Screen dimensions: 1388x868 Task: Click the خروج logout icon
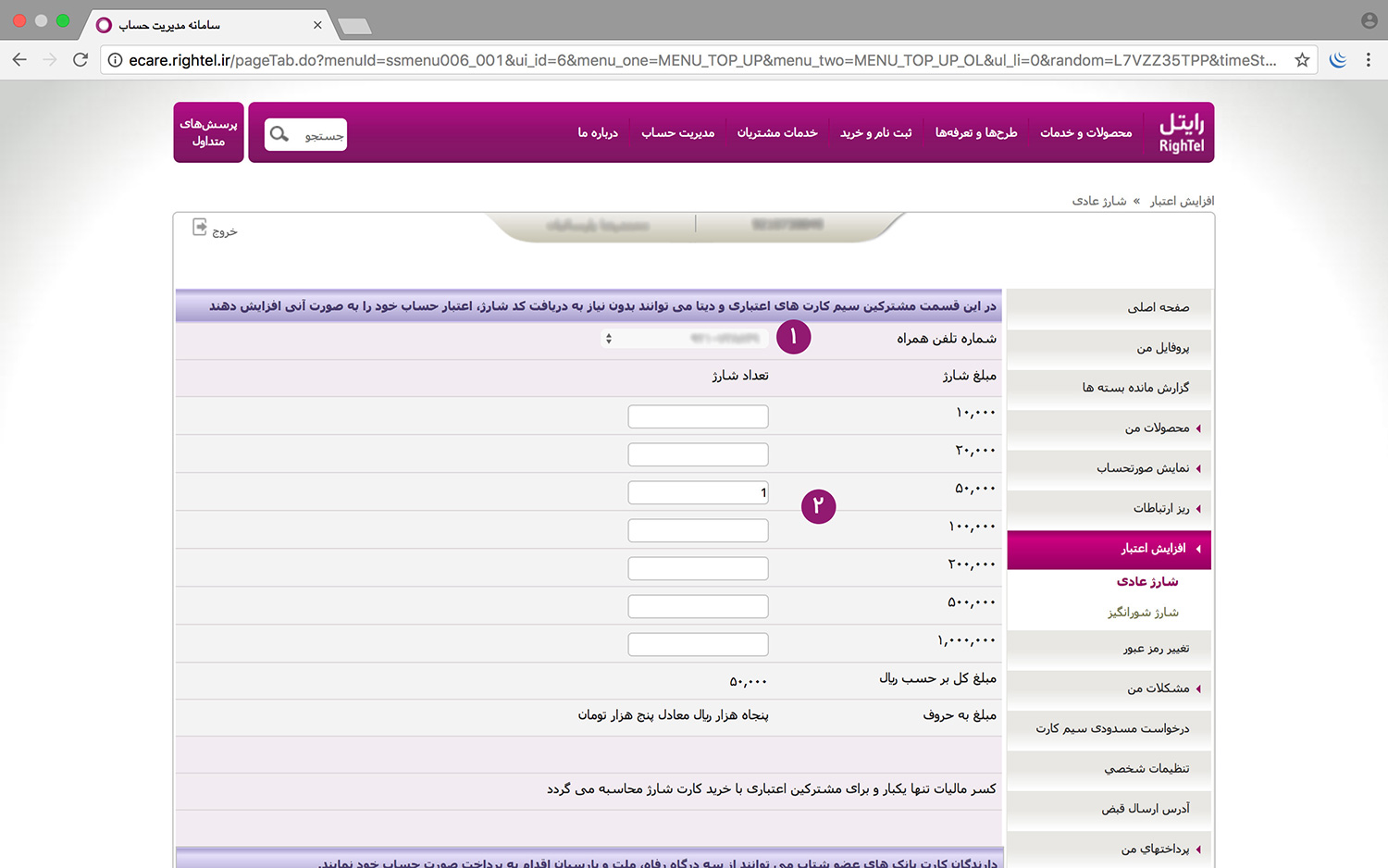pyautogui.click(x=200, y=228)
